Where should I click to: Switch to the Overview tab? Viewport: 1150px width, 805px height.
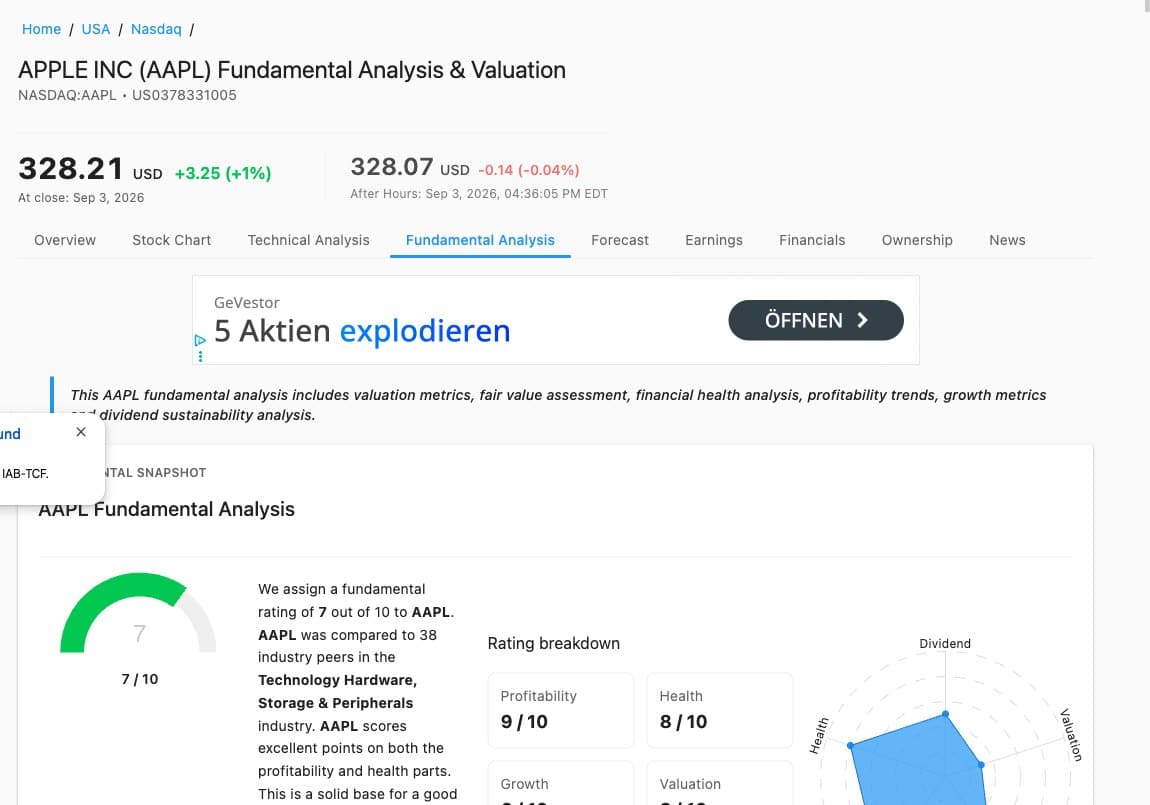click(x=65, y=240)
